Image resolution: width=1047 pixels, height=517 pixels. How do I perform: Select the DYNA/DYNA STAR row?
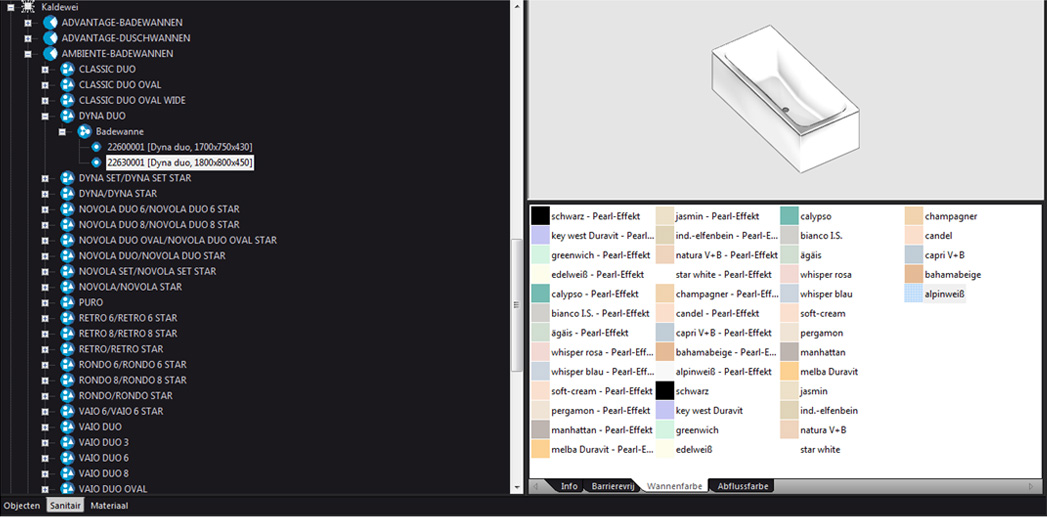[118, 194]
